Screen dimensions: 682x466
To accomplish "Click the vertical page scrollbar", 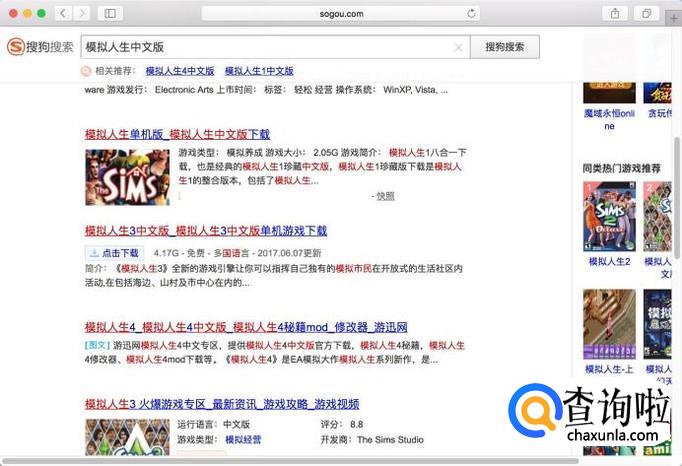I will pyautogui.click(x=677, y=198).
